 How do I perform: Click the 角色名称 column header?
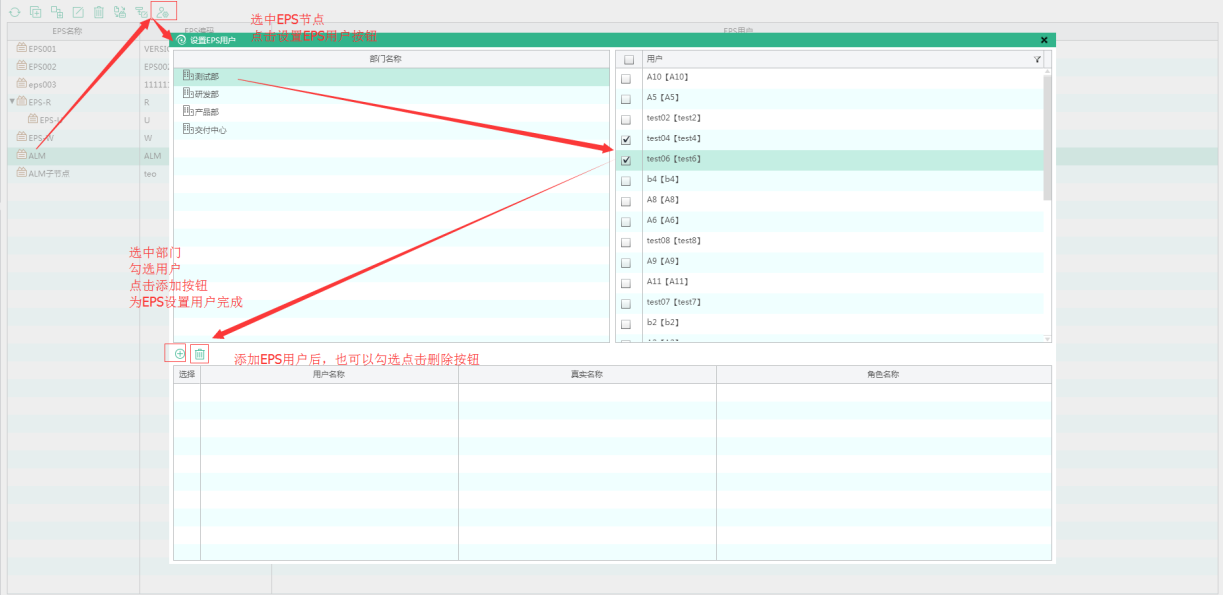pos(883,374)
